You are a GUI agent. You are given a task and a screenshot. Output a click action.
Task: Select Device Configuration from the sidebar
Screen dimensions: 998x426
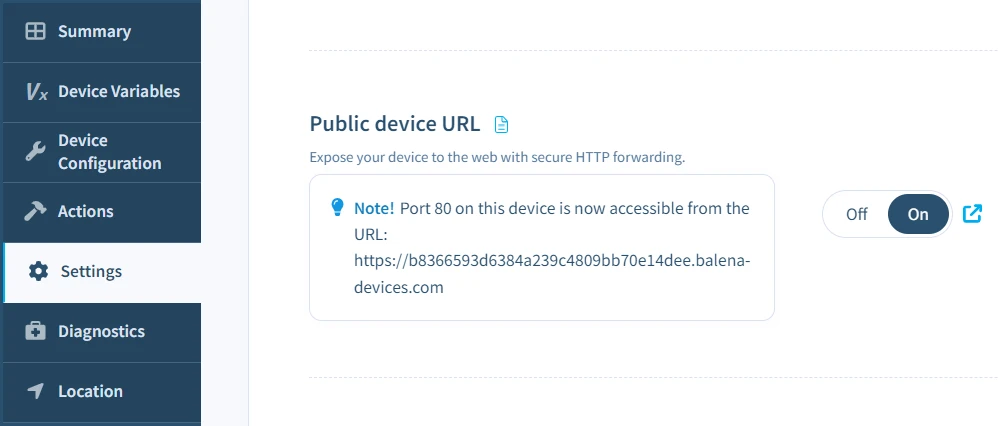click(x=109, y=152)
